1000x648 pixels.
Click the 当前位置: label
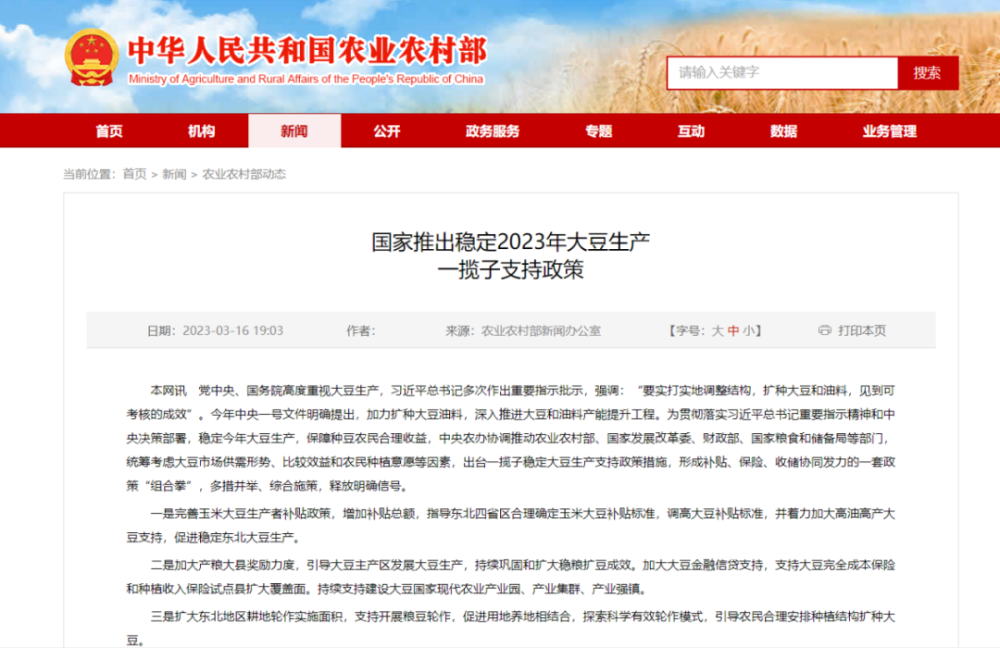tap(89, 174)
